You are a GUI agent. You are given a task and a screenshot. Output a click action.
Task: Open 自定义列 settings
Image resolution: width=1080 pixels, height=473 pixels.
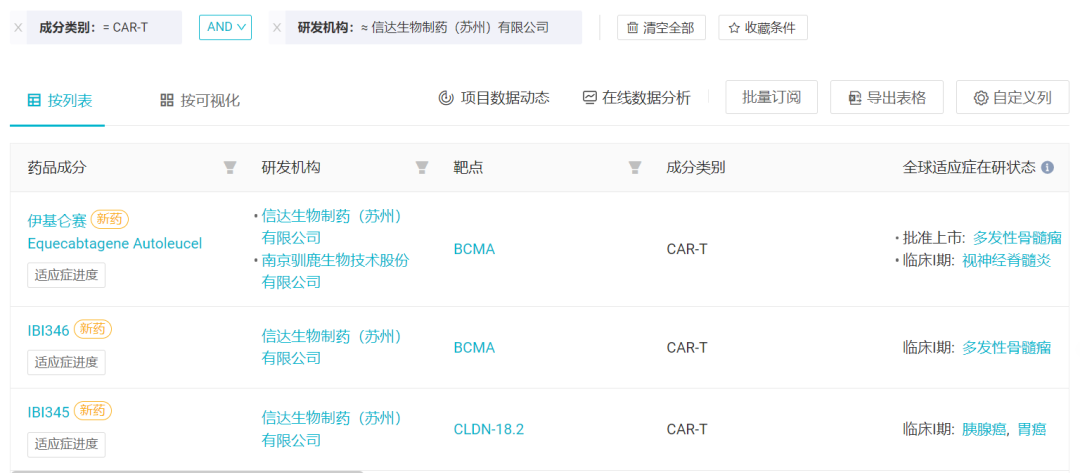tap(1012, 97)
